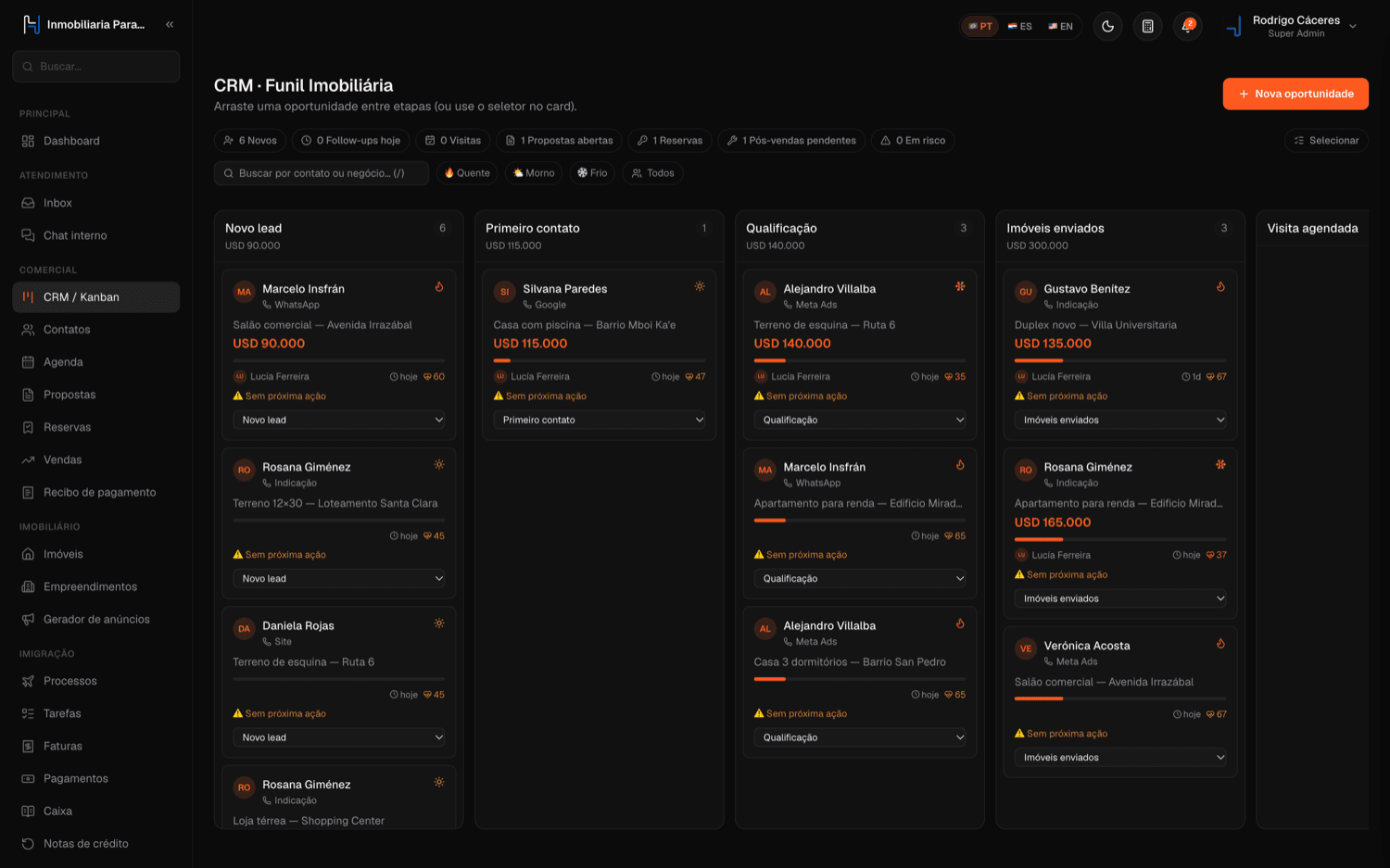
Task: Click sun icon on Silvana Paredes card
Action: pos(700,287)
